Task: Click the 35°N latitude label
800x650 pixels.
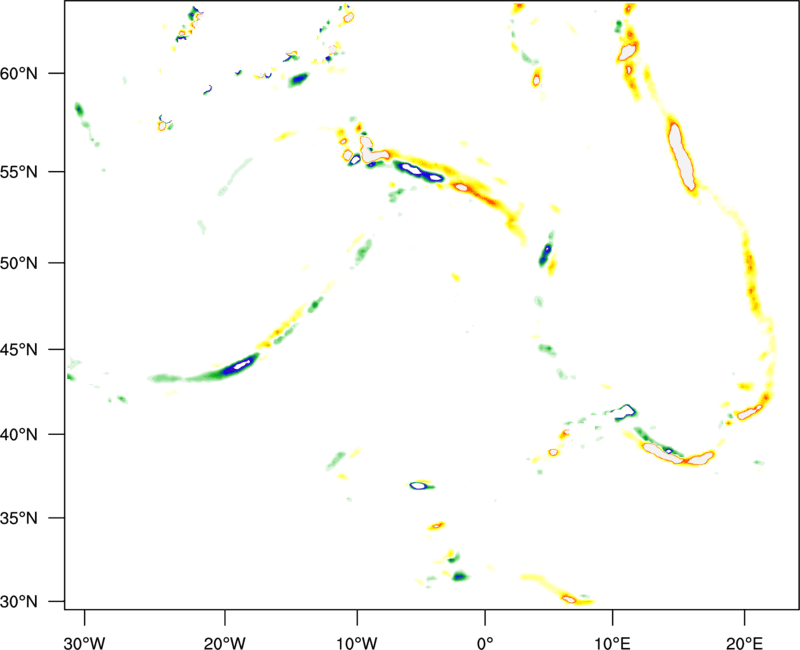Action: [x=19, y=518]
